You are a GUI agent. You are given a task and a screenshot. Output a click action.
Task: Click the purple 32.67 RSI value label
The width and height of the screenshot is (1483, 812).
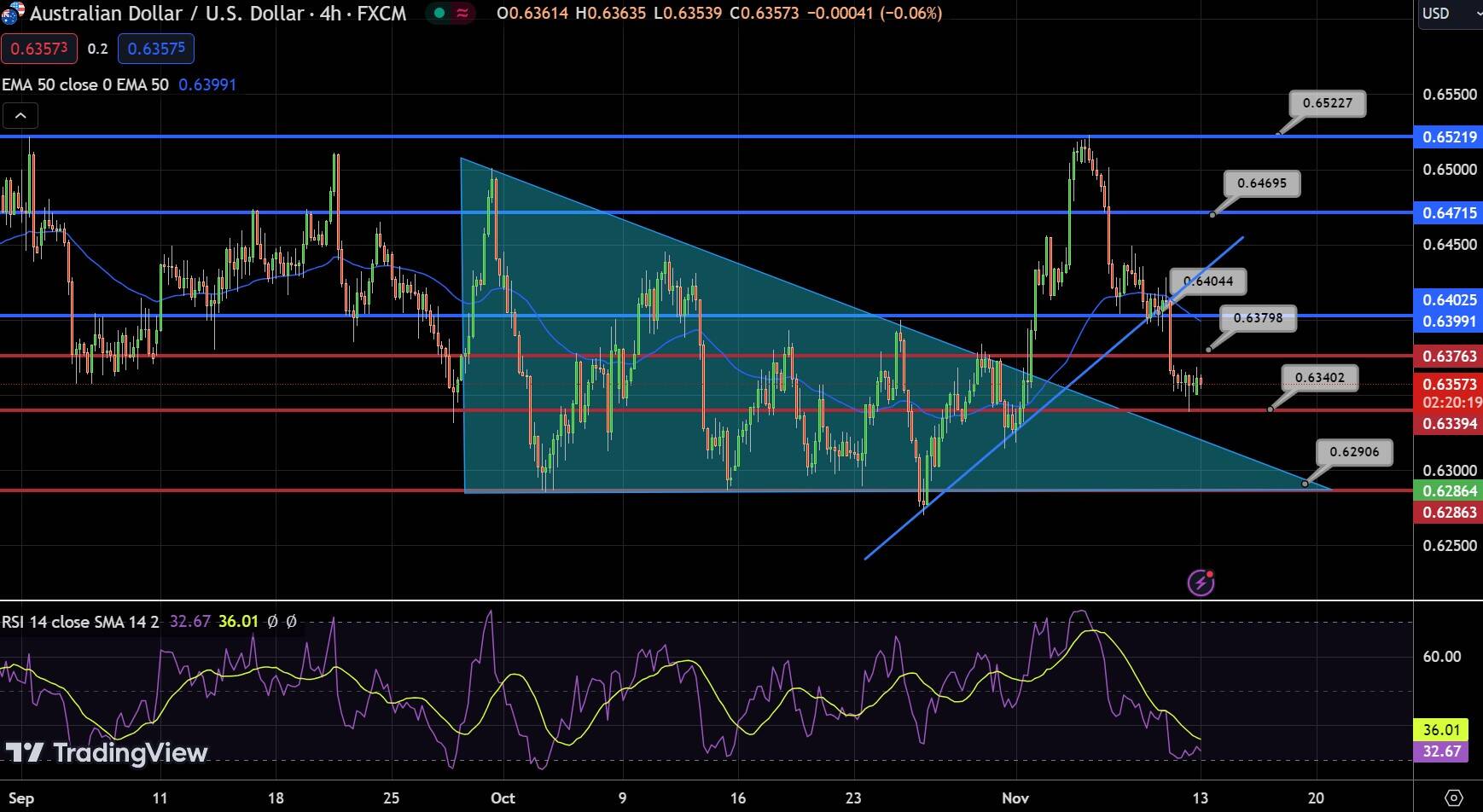point(1441,751)
